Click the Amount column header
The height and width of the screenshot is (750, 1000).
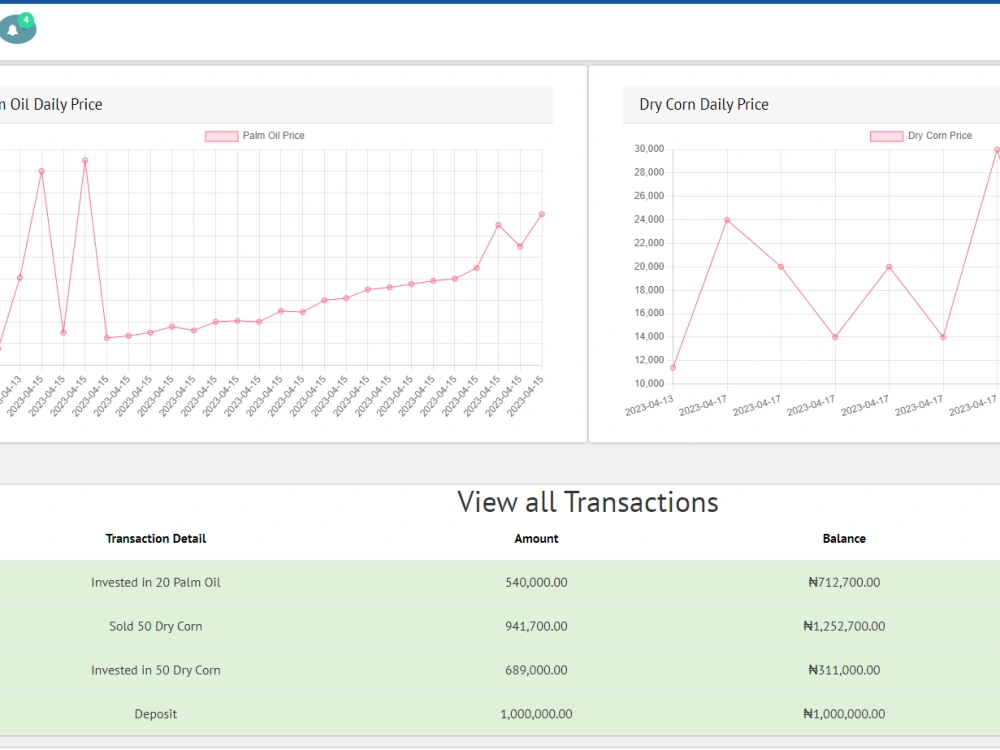tap(536, 539)
